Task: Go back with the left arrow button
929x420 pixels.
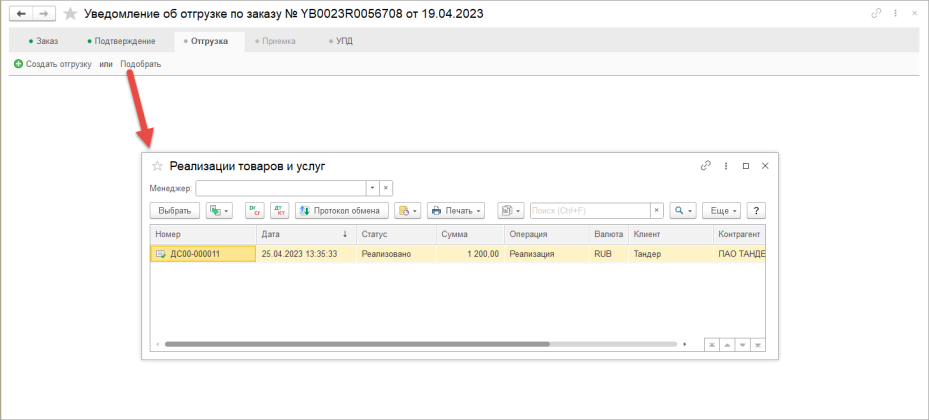Action: coord(21,14)
